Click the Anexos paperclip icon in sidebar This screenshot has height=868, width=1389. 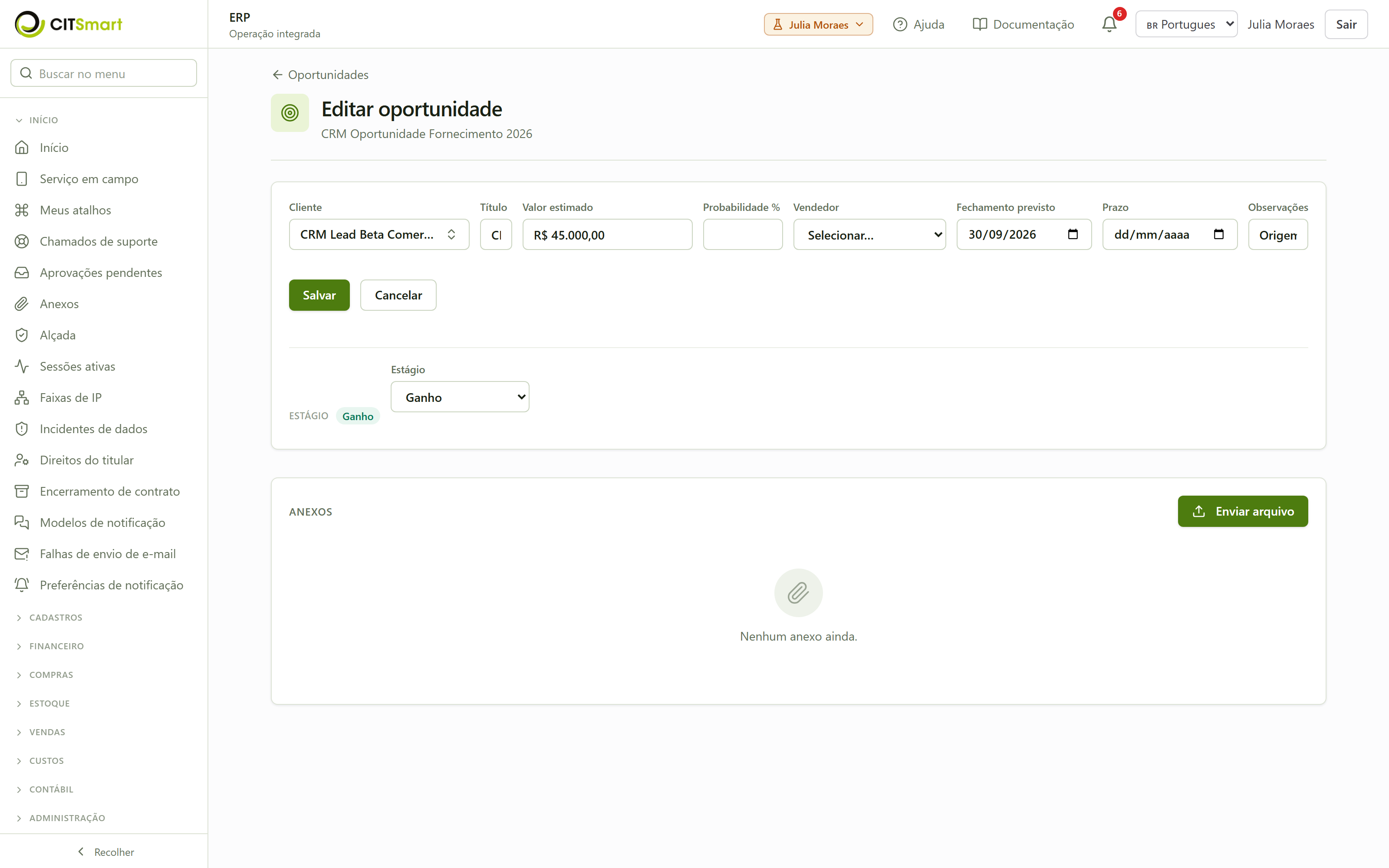coord(22,304)
